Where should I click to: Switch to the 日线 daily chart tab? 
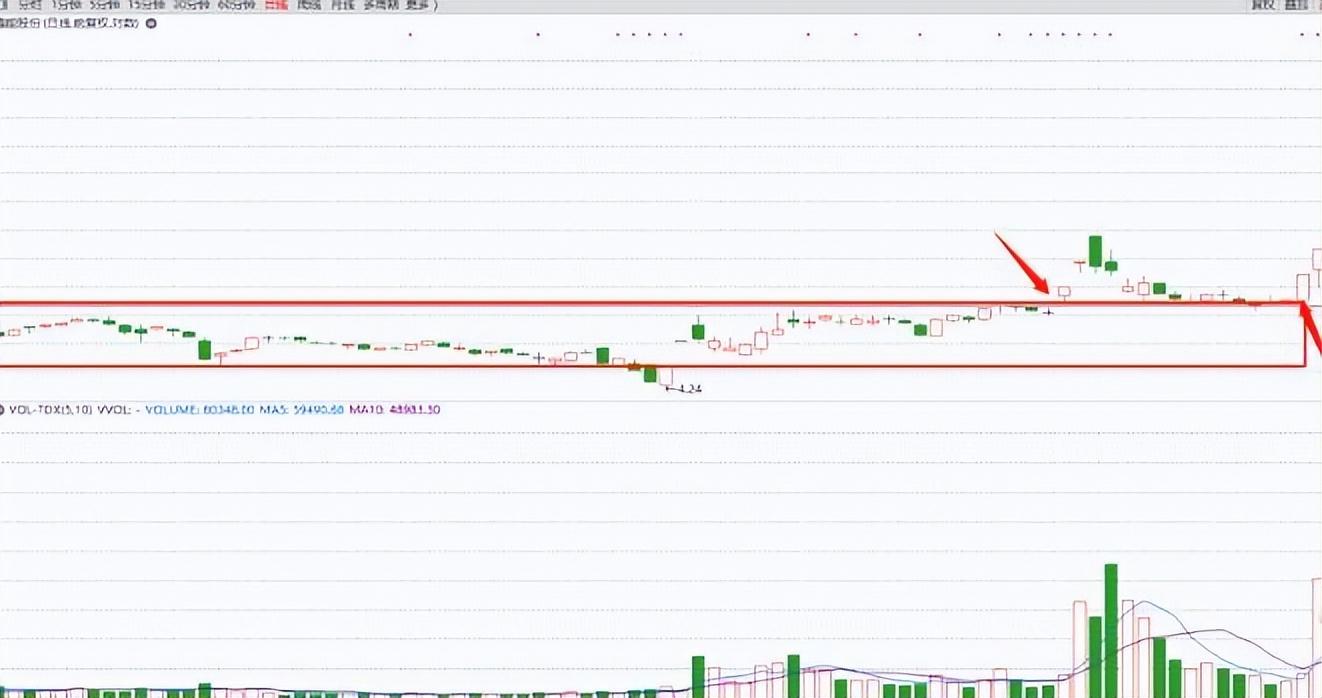[x=276, y=5]
